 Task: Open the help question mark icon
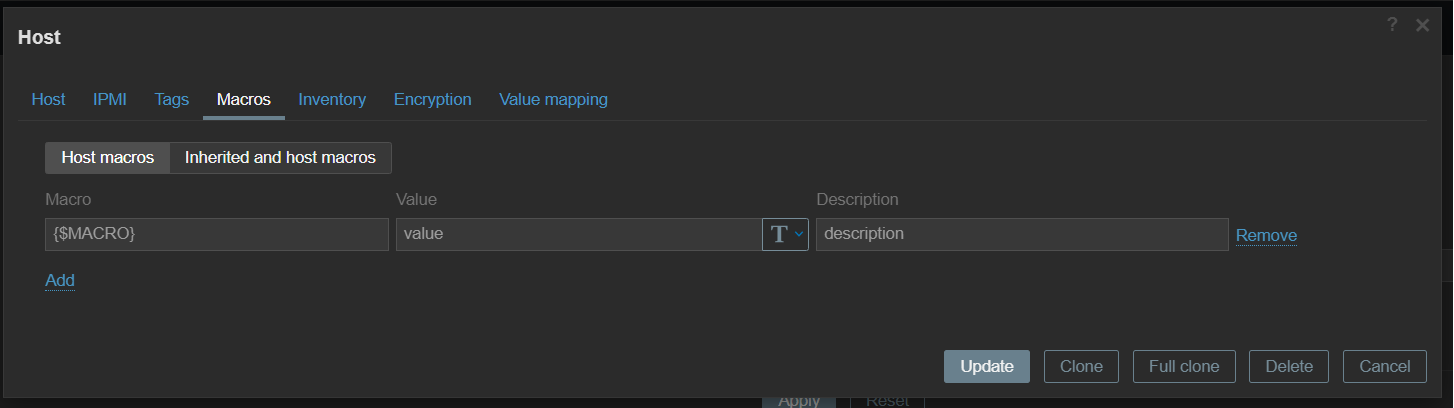pos(1392,26)
